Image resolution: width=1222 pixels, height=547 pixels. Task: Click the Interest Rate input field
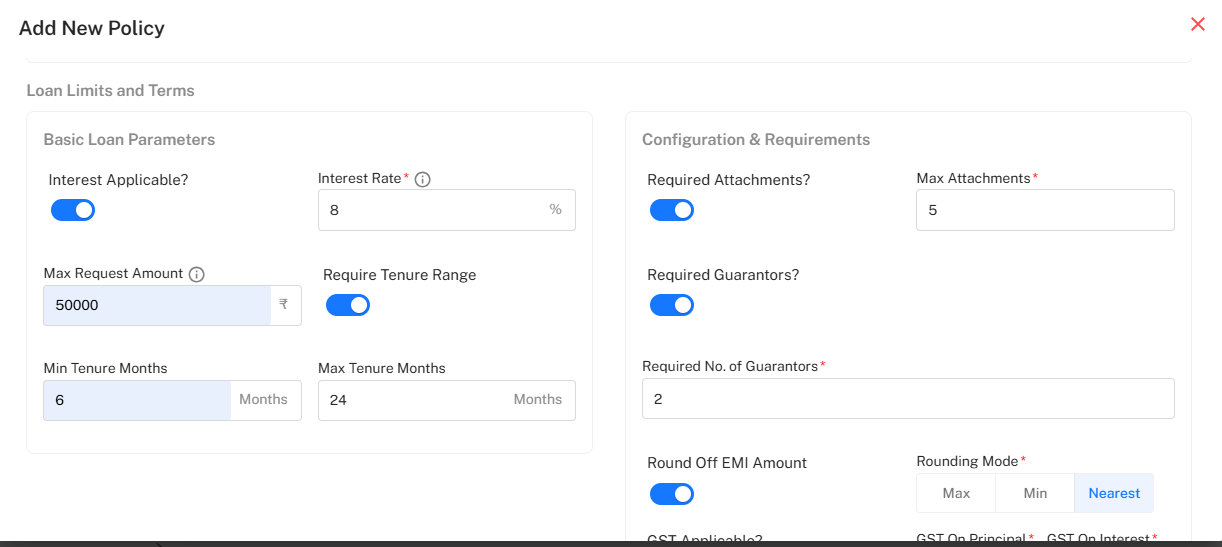pyautogui.click(x=430, y=210)
